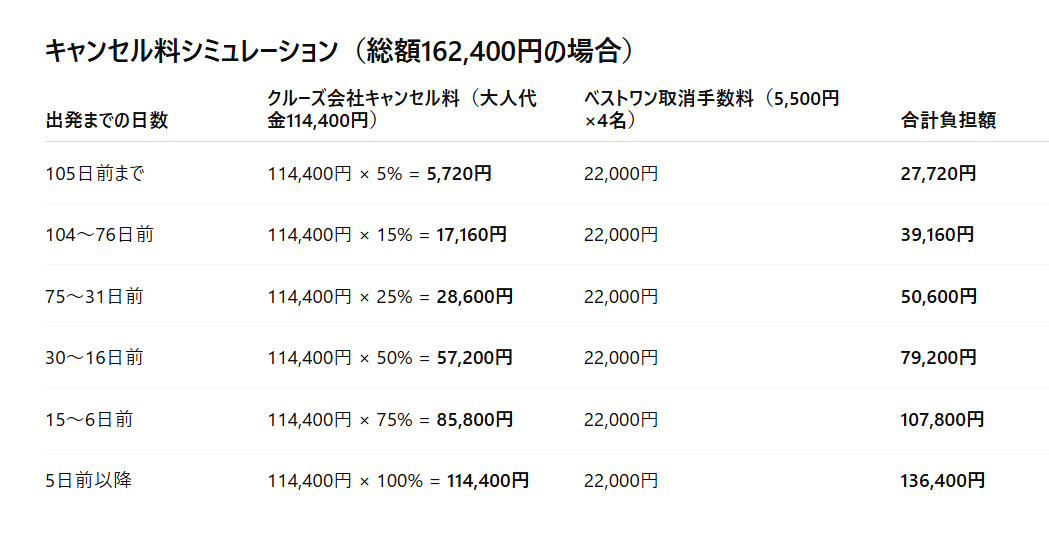This screenshot has width=1049, height=536.
Task: Select the 30〜16日前 row label
Action: pos(95,357)
